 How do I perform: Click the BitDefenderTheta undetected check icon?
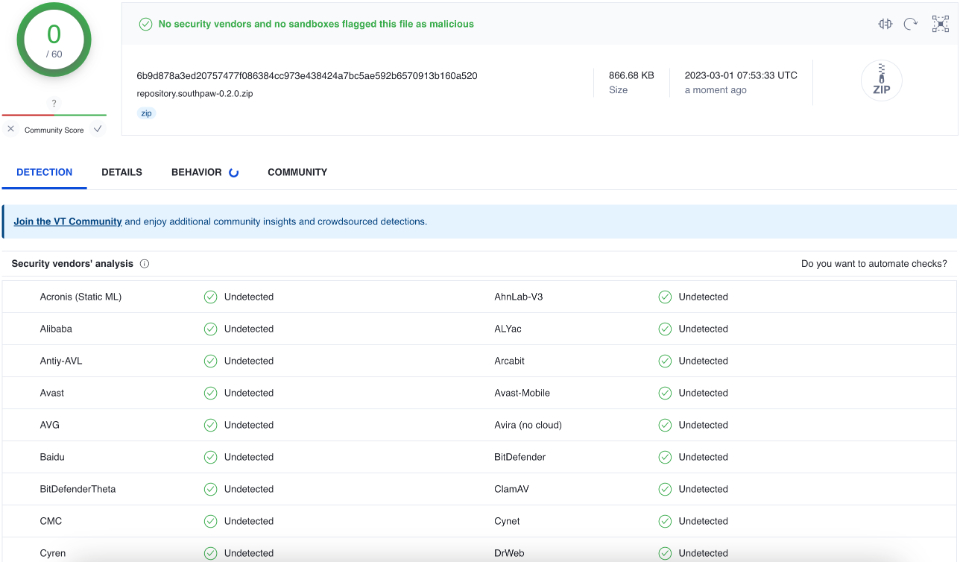click(x=211, y=489)
